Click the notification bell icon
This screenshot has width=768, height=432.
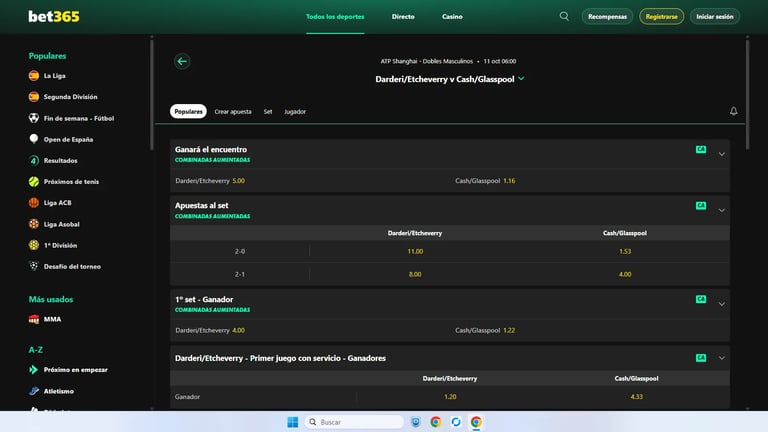pos(733,111)
